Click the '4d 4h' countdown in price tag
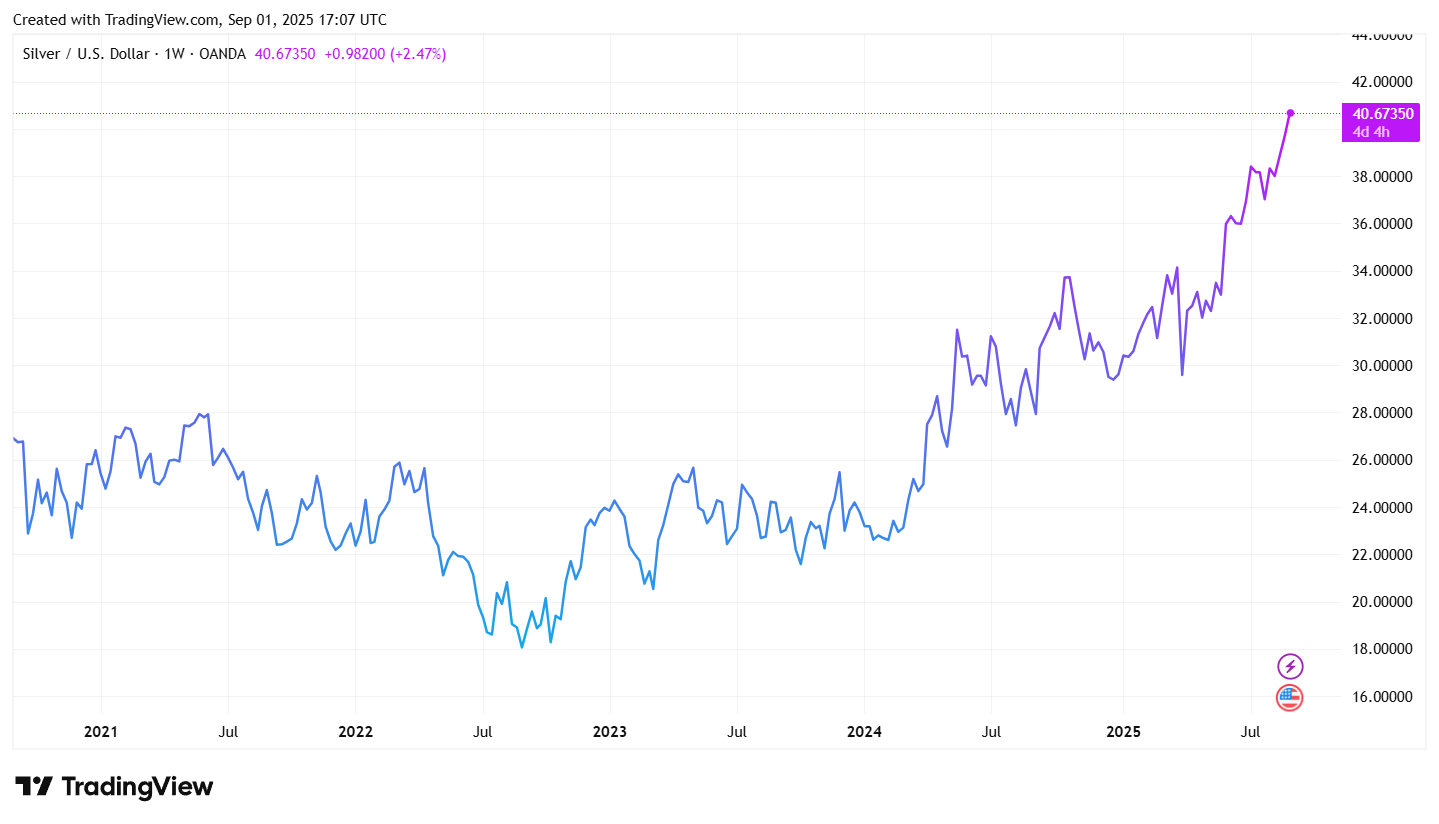Viewport: 1439px width, 824px height. 1371,131
